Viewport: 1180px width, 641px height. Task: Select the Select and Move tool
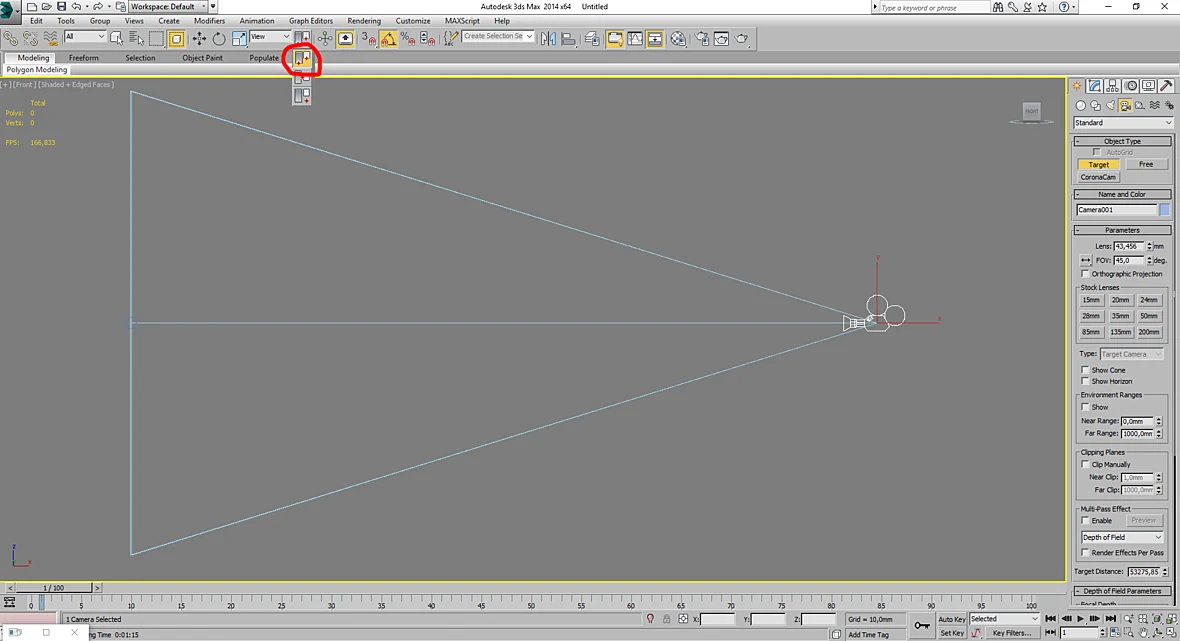click(199, 38)
